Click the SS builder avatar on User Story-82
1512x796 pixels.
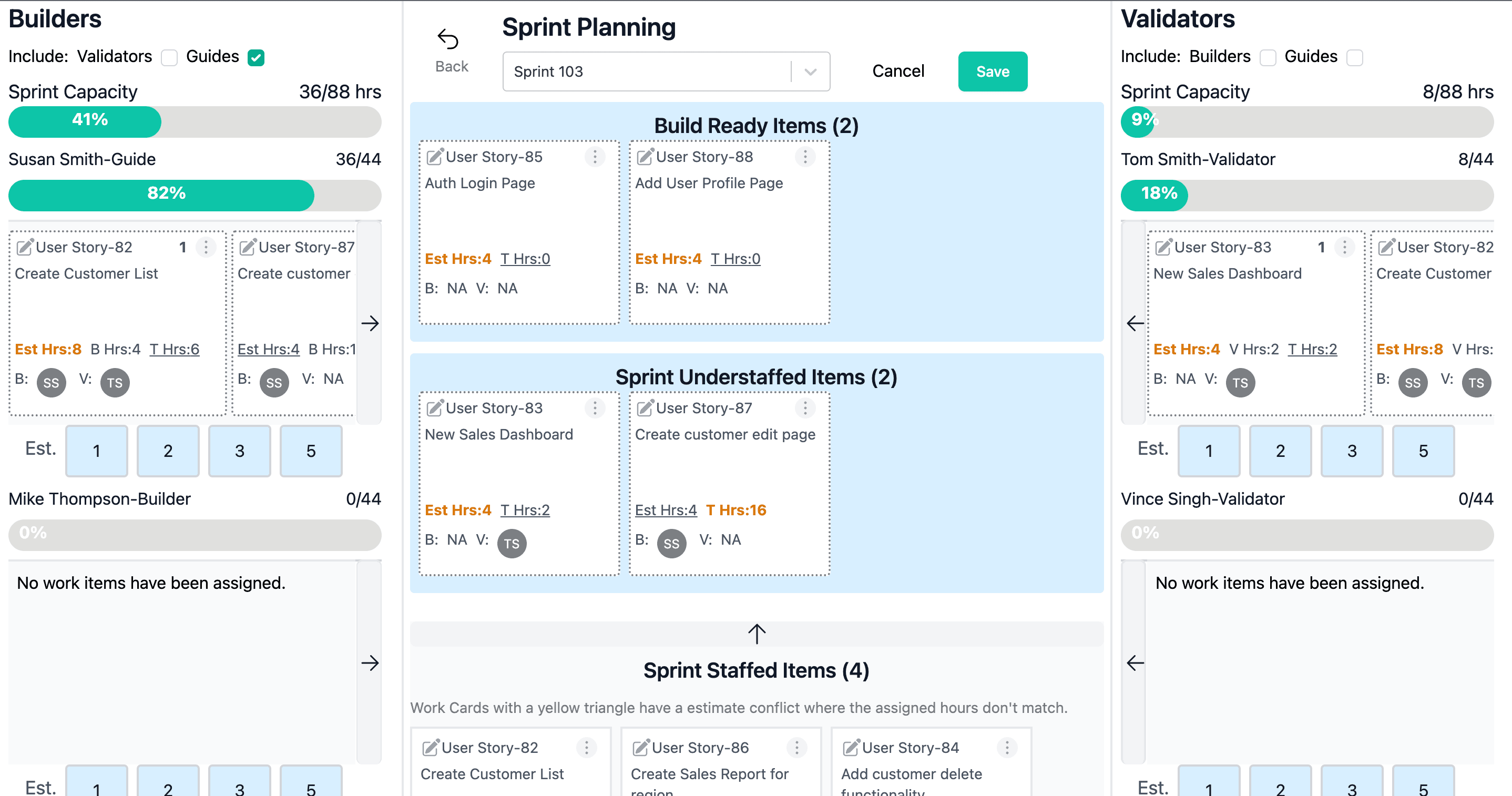51,382
